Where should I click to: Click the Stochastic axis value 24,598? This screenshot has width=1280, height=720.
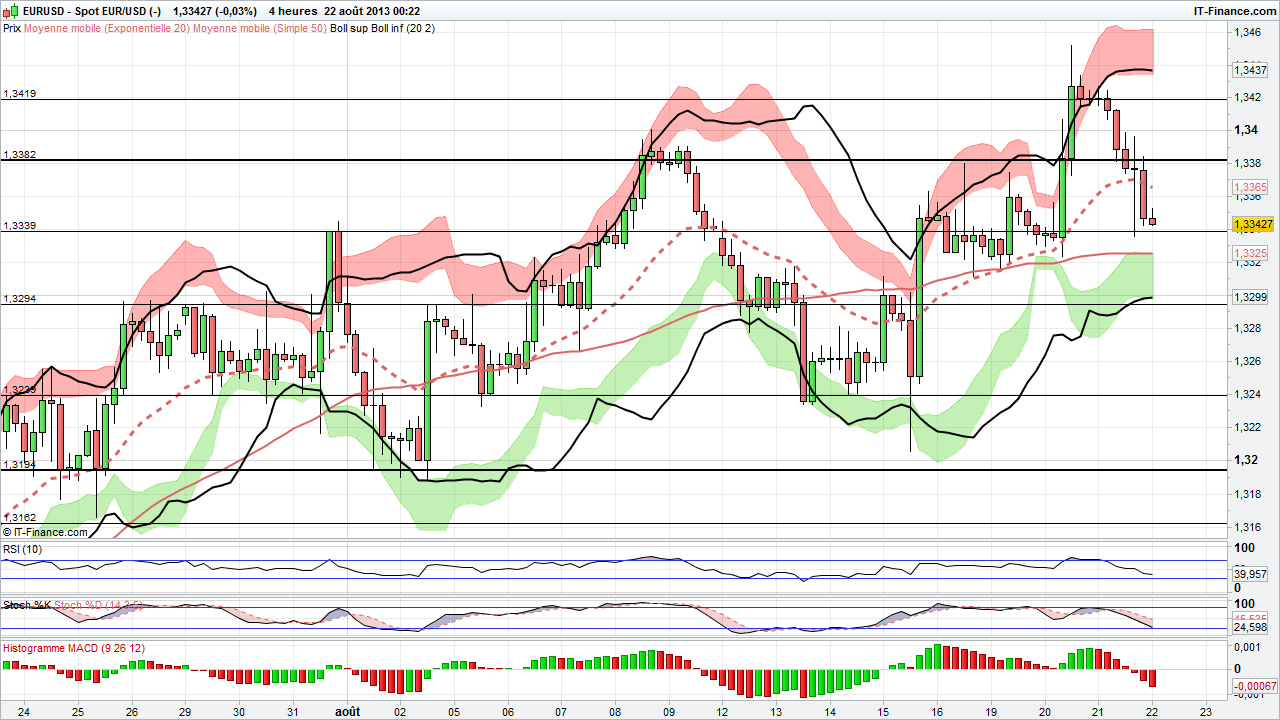[x=1249, y=629]
